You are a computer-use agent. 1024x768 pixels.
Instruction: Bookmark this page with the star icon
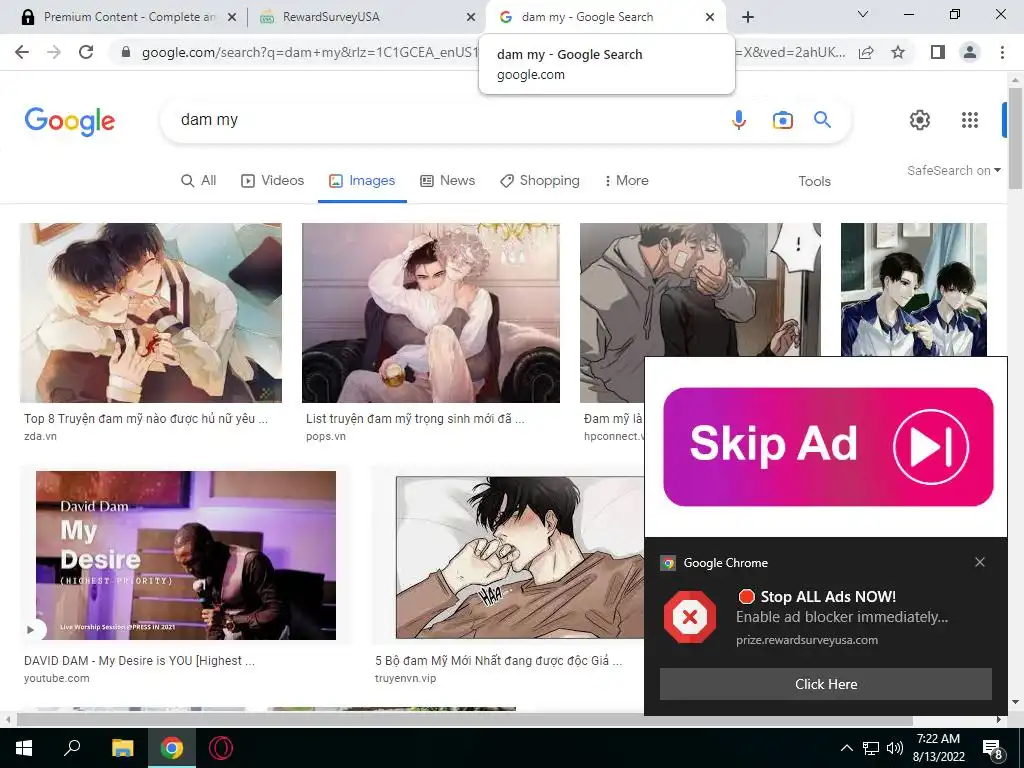[x=898, y=52]
